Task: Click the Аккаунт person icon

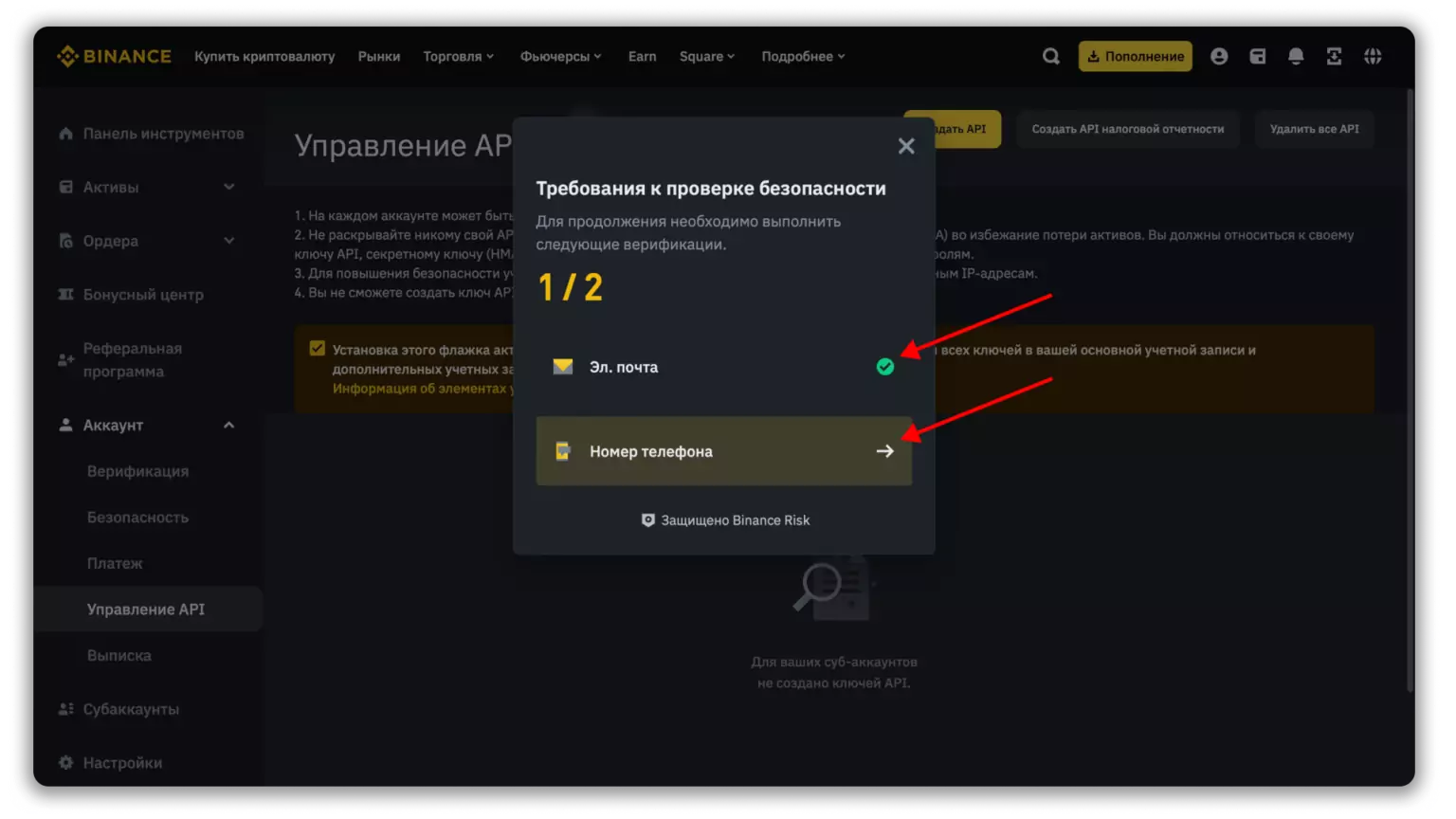Action: point(65,426)
